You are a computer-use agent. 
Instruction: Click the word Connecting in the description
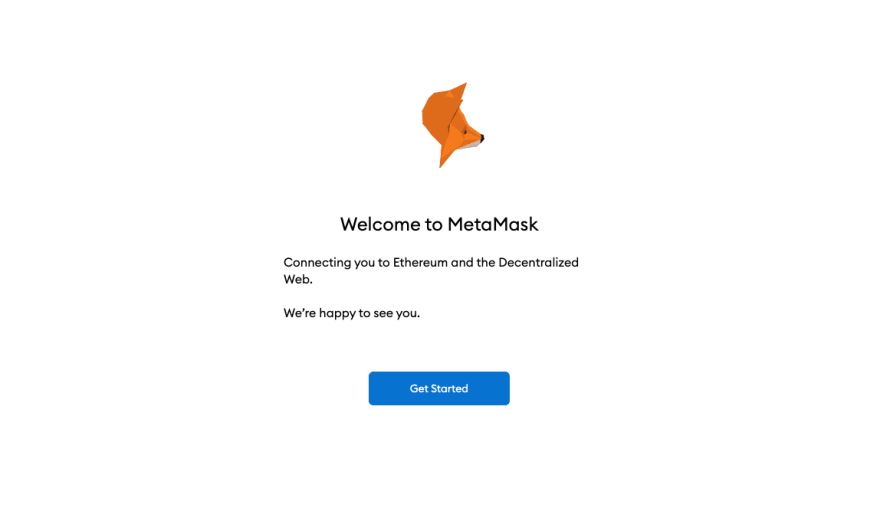(317, 263)
